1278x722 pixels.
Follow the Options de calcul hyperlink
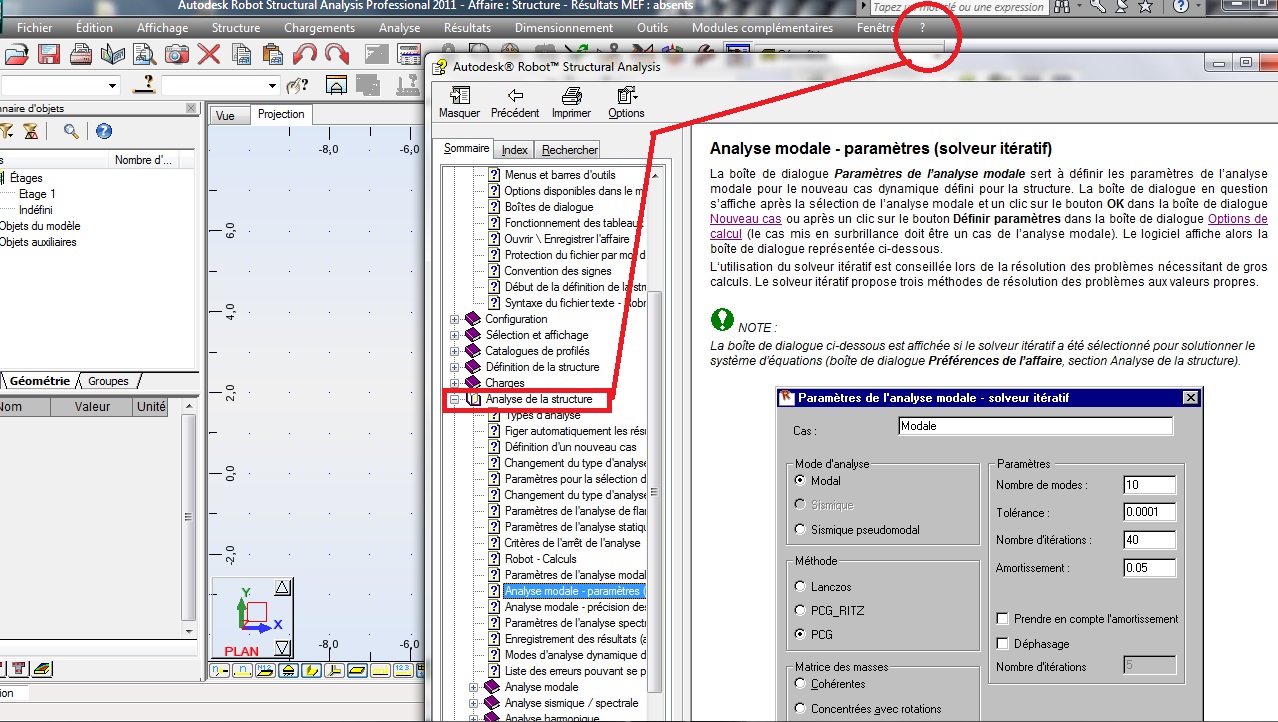[x=1237, y=218]
